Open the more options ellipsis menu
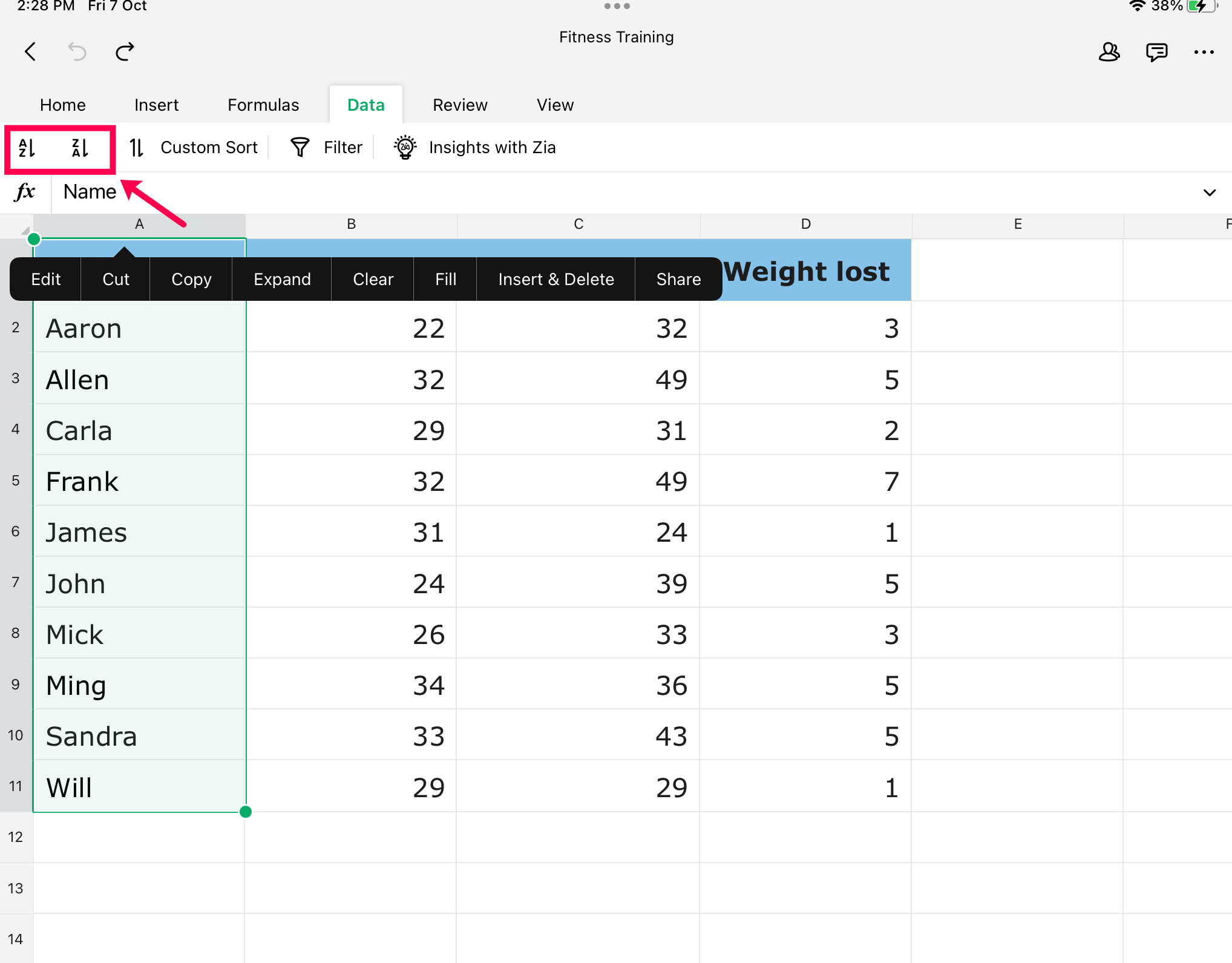Image resolution: width=1232 pixels, height=963 pixels. (x=1204, y=52)
